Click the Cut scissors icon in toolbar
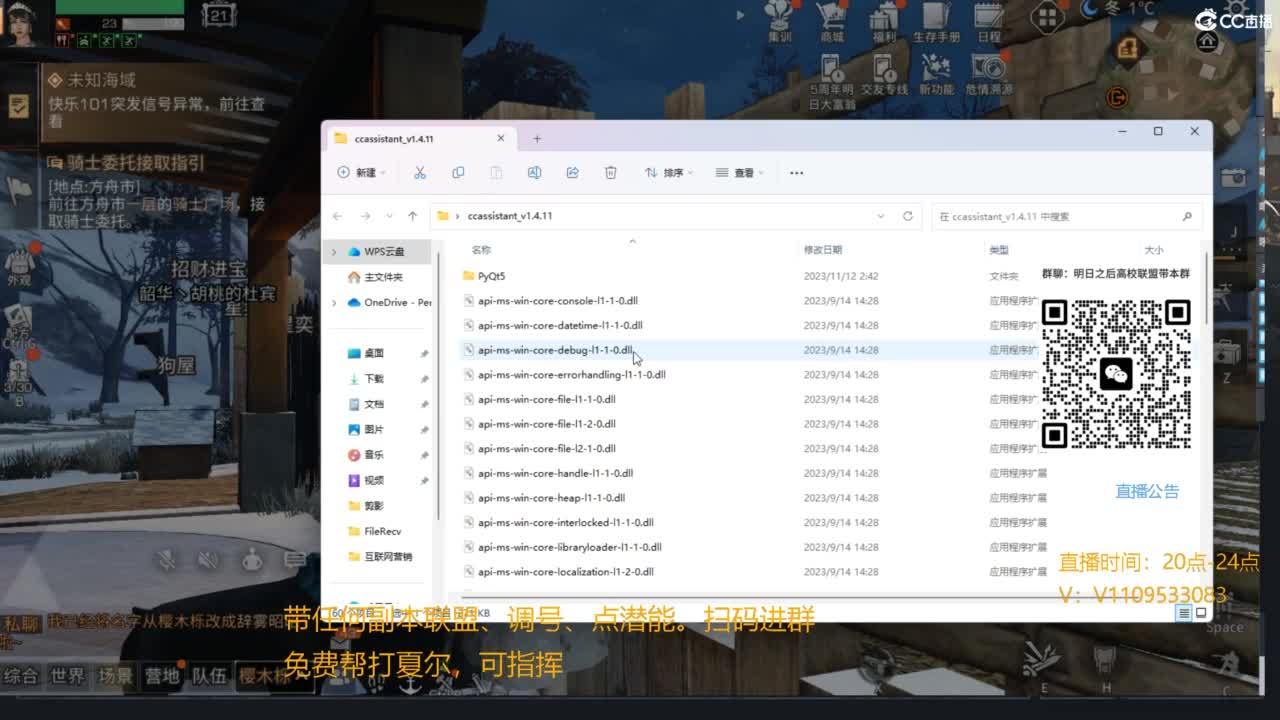 point(420,173)
